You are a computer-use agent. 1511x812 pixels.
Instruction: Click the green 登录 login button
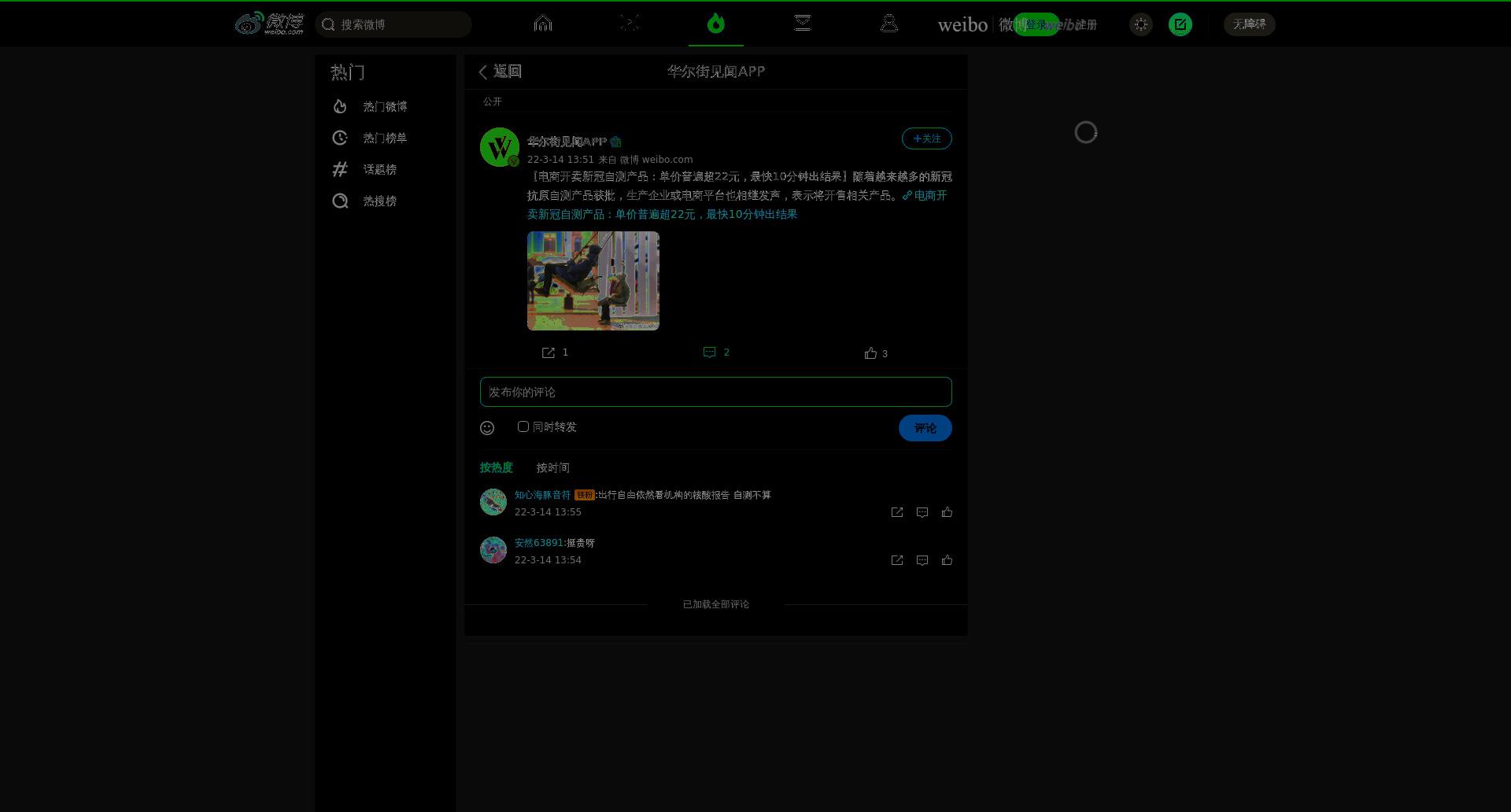1036,24
